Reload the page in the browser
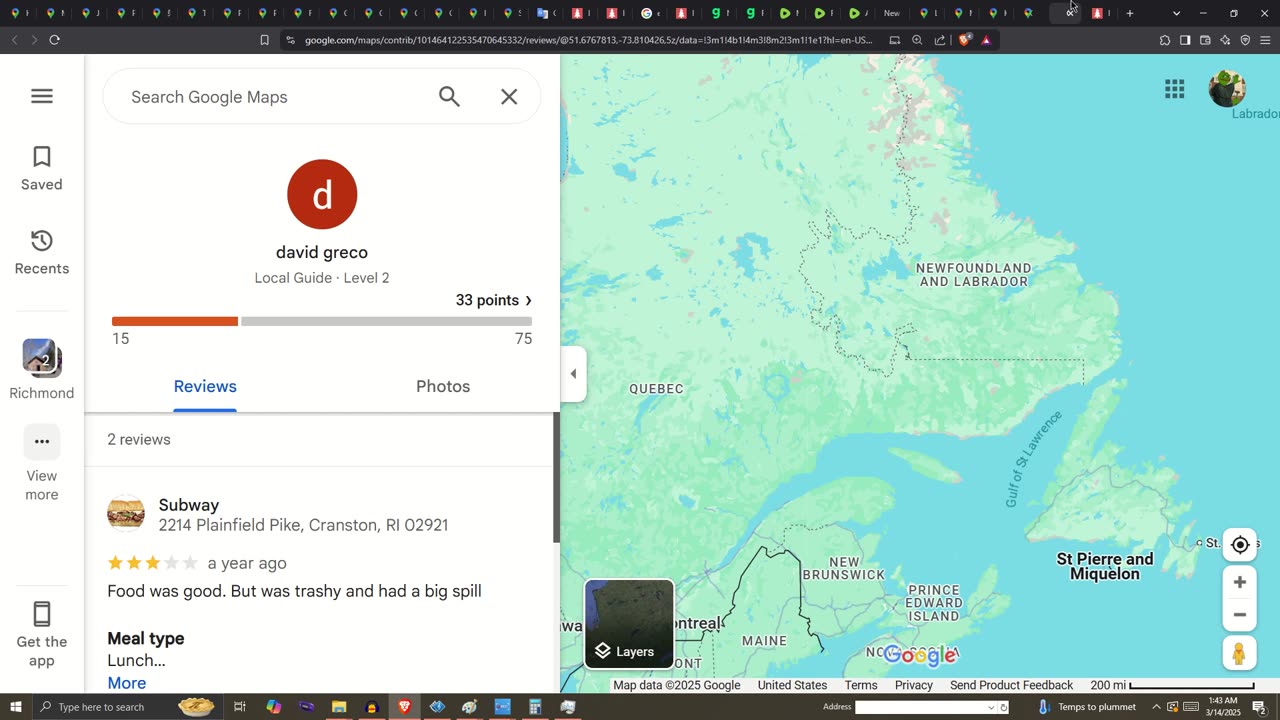Image resolution: width=1280 pixels, height=720 pixels. pos(54,40)
